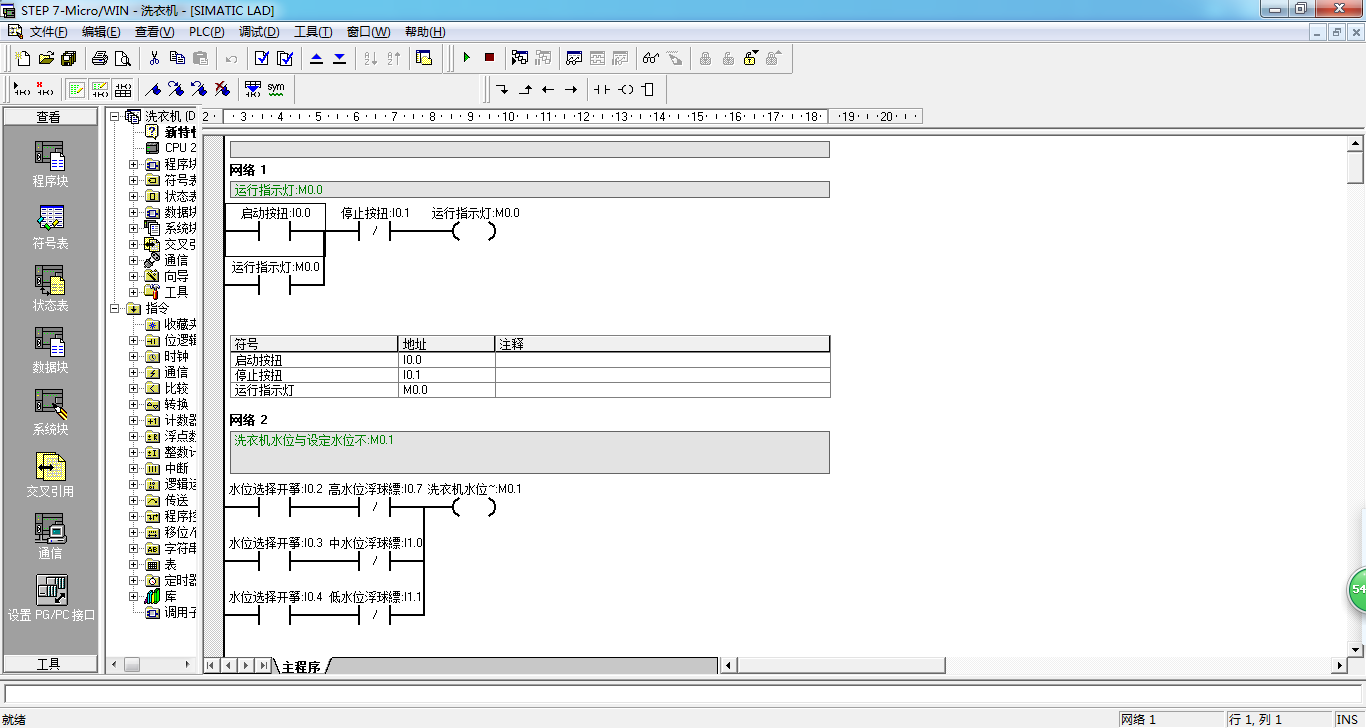Screen dimensions: 1366x728
Task: Click the 工具 button below the navigation bar
Action: point(49,664)
